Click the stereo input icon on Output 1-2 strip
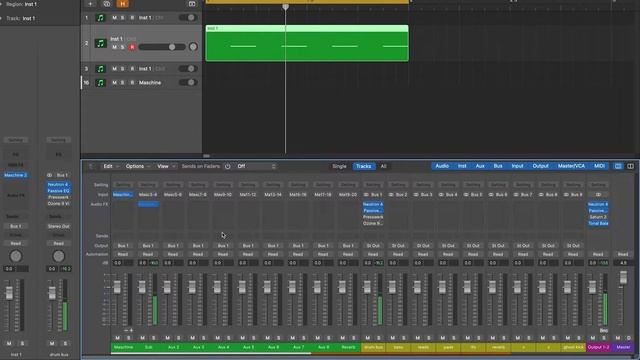The height and width of the screenshot is (360, 640). point(598,195)
